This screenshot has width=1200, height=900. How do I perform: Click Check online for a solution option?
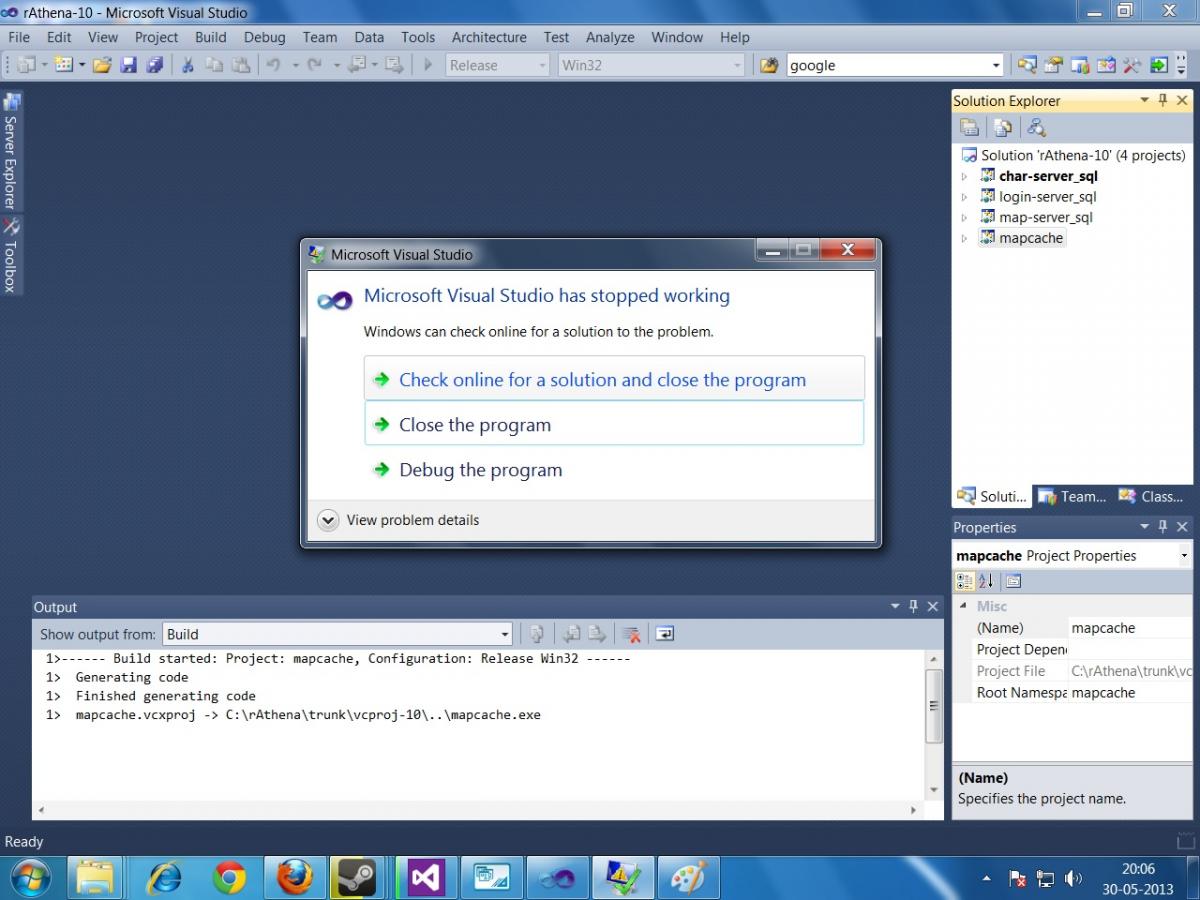tap(614, 380)
